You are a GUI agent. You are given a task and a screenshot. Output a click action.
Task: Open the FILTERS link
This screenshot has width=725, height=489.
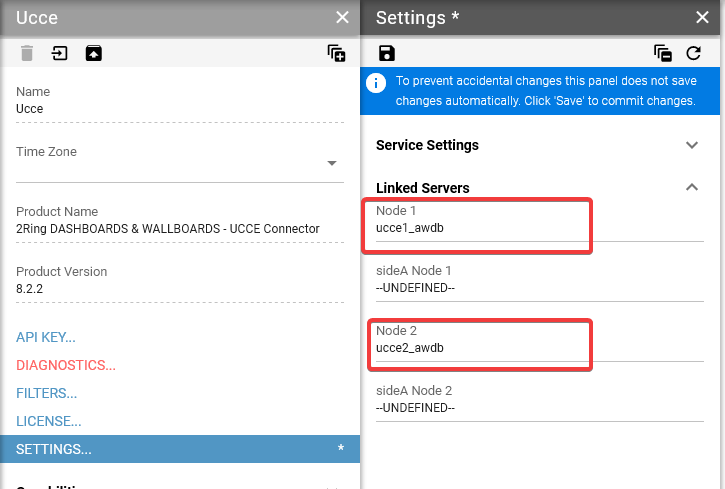pyautogui.click(x=47, y=393)
